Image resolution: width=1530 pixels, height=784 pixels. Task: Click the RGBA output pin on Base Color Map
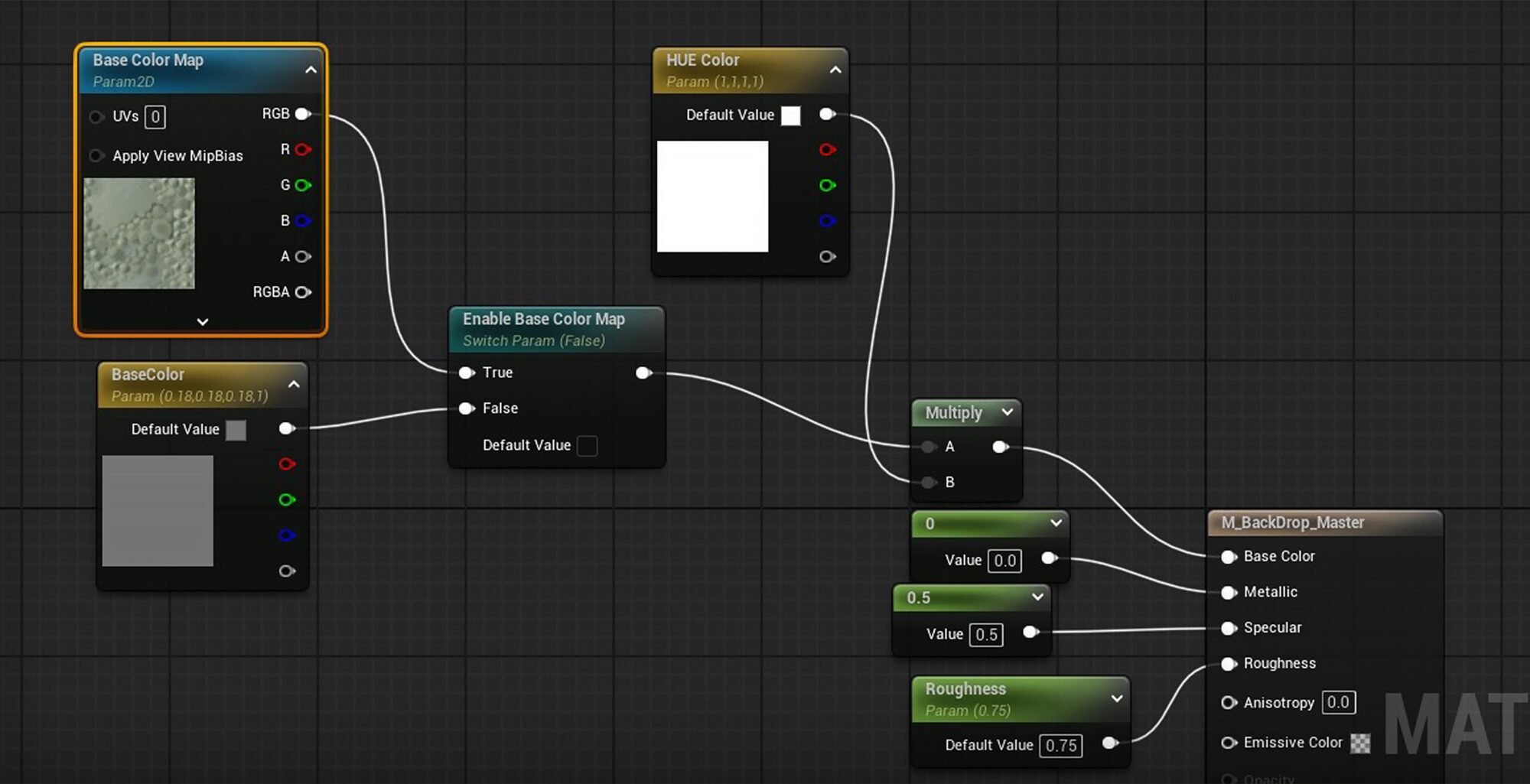[303, 292]
